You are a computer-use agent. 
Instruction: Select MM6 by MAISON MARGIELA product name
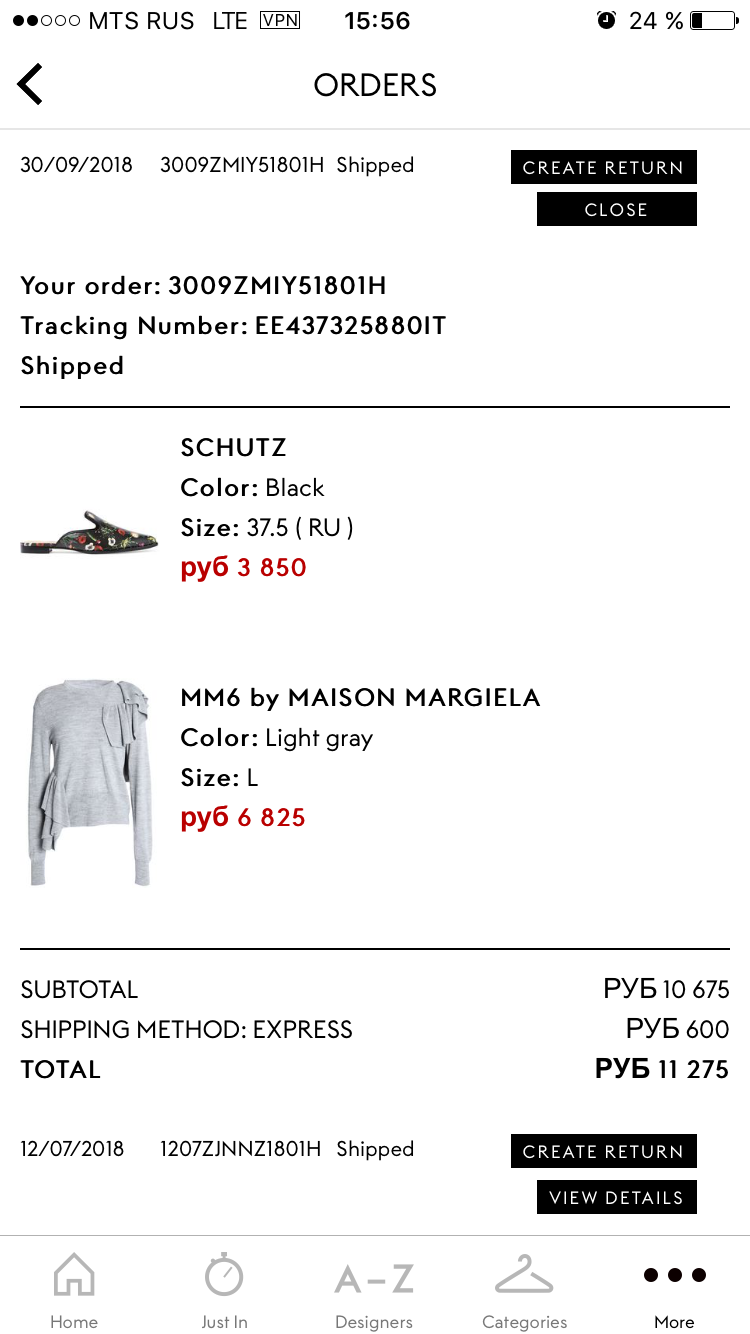point(360,697)
